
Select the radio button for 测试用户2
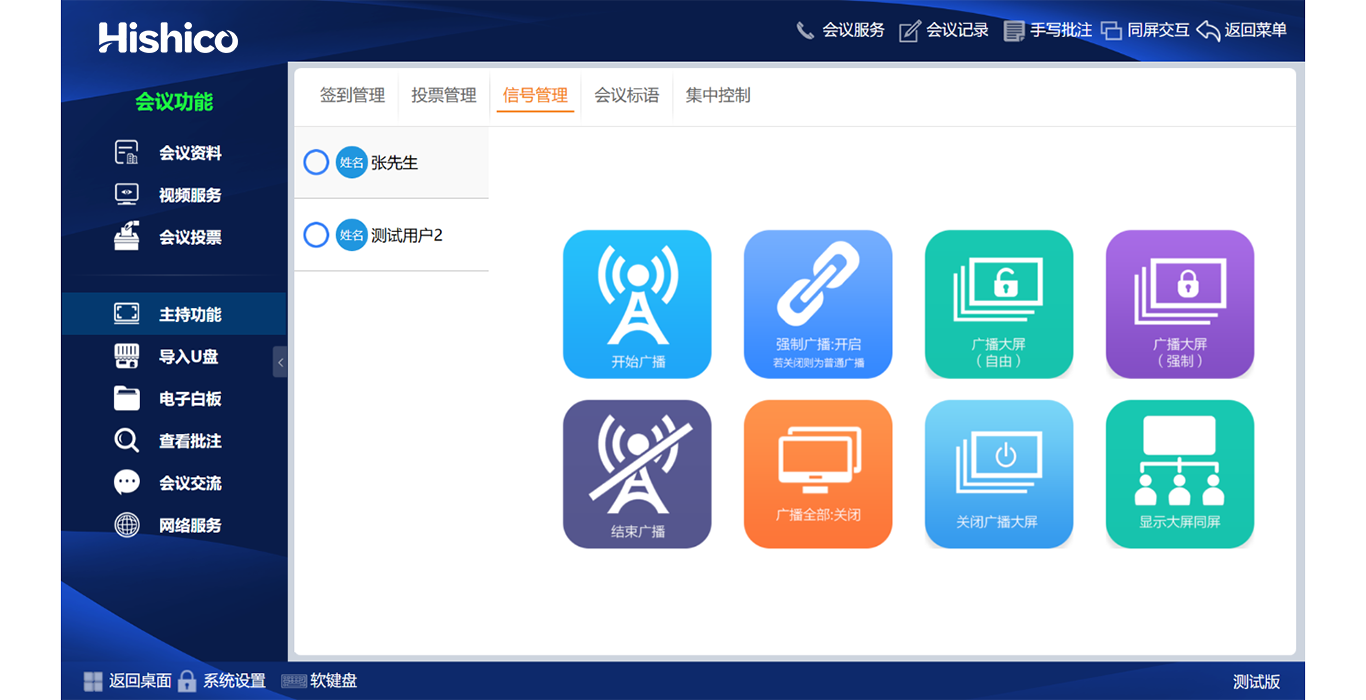316,235
